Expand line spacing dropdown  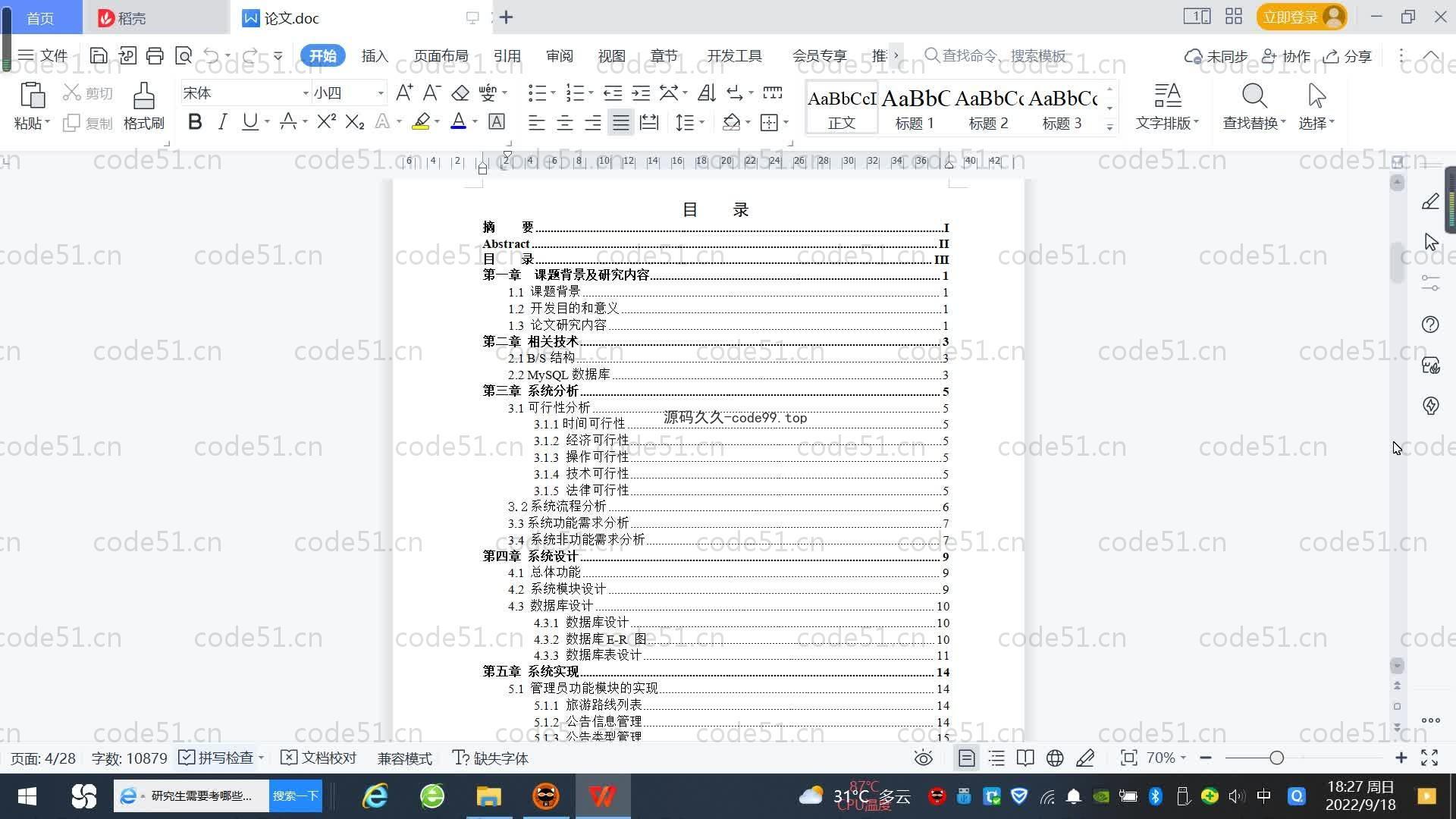701,122
